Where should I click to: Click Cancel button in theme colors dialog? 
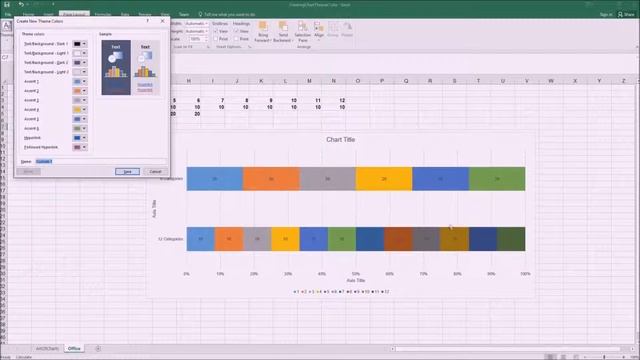(156, 171)
